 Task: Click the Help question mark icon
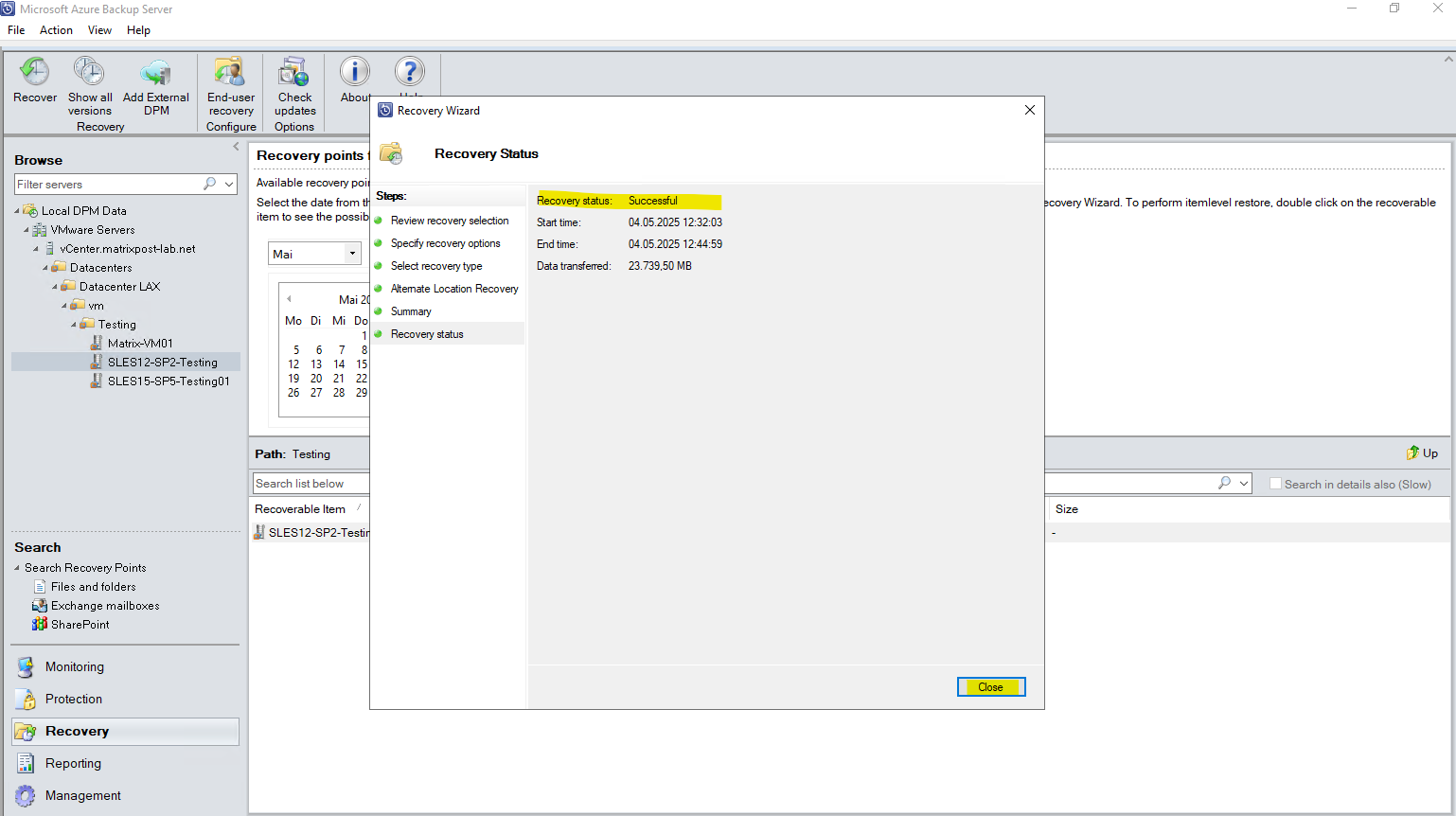410,71
